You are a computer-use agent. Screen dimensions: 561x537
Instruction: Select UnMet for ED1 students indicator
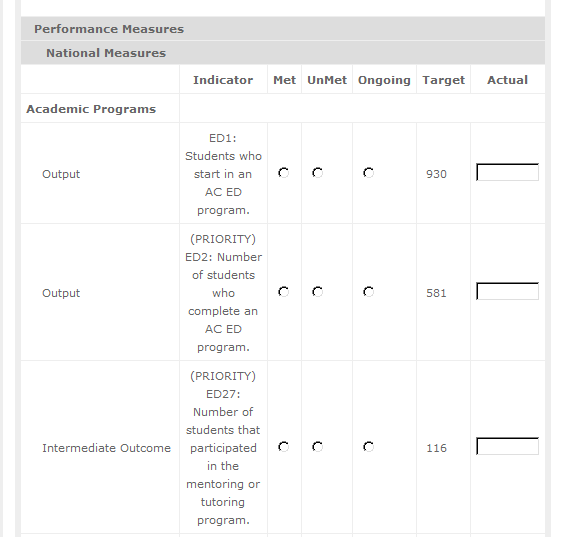(x=318, y=173)
